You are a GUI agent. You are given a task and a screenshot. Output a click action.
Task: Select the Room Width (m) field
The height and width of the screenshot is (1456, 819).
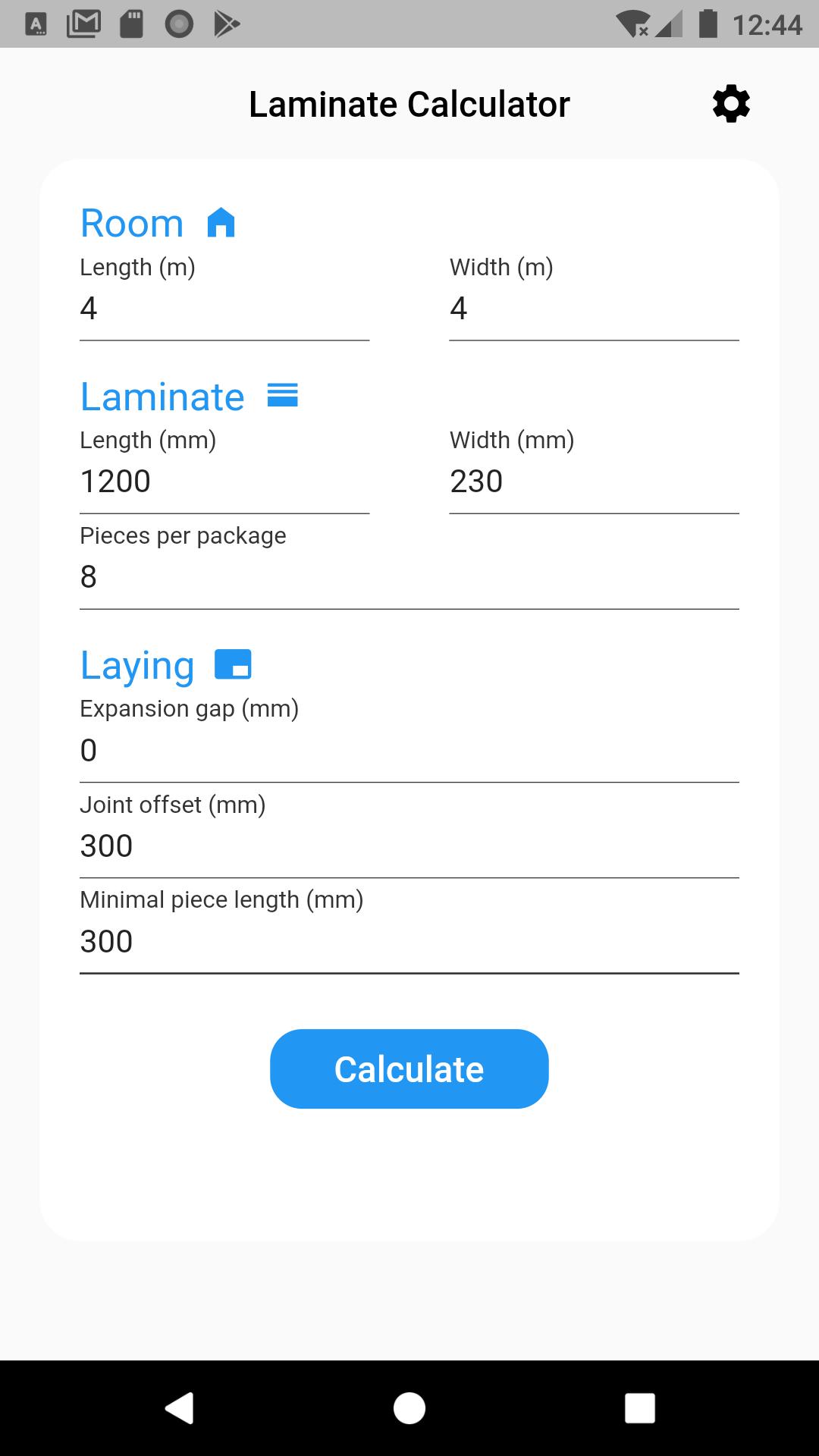tap(595, 297)
